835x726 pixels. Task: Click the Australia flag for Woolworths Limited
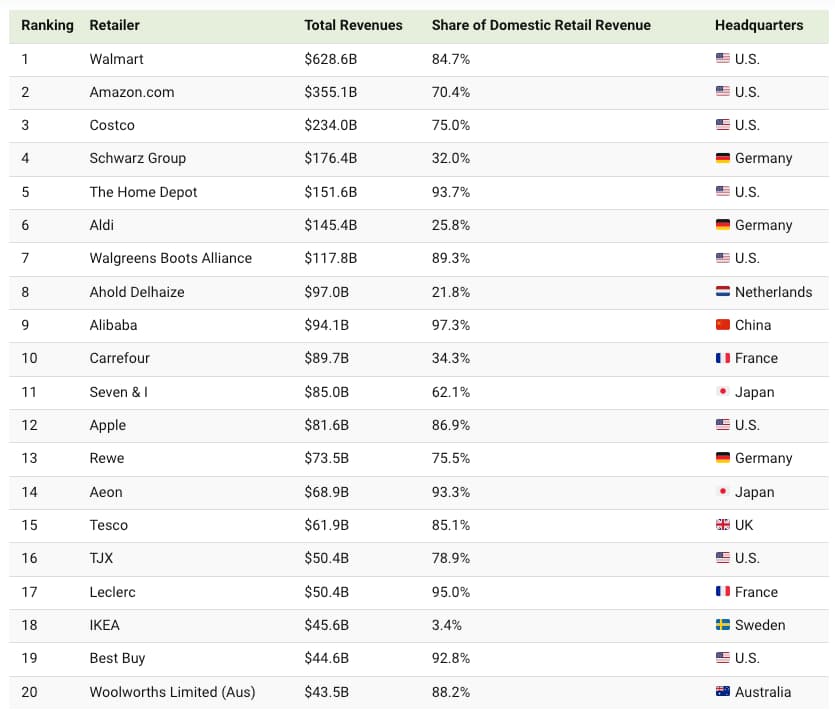click(722, 692)
